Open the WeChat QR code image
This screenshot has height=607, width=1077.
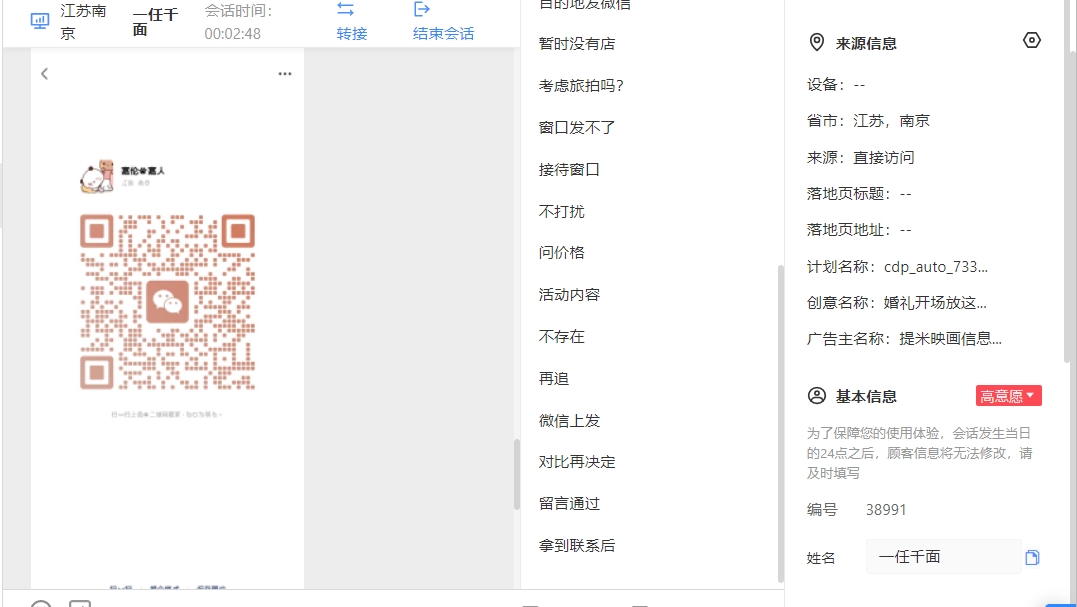(168, 302)
